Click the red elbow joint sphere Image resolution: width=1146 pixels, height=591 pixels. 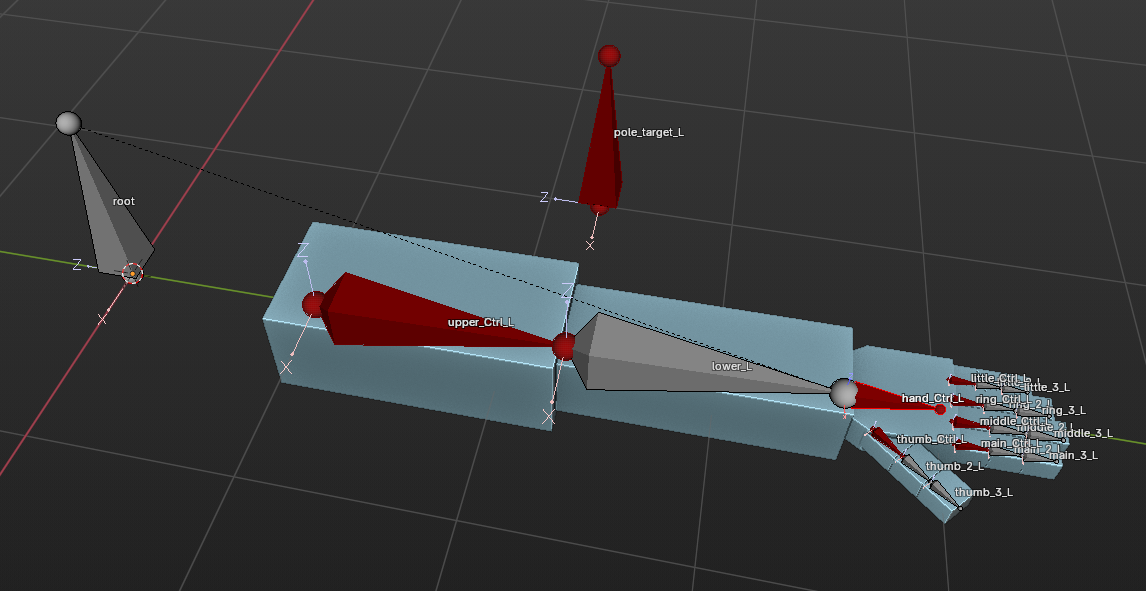pyautogui.click(x=564, y=346)
